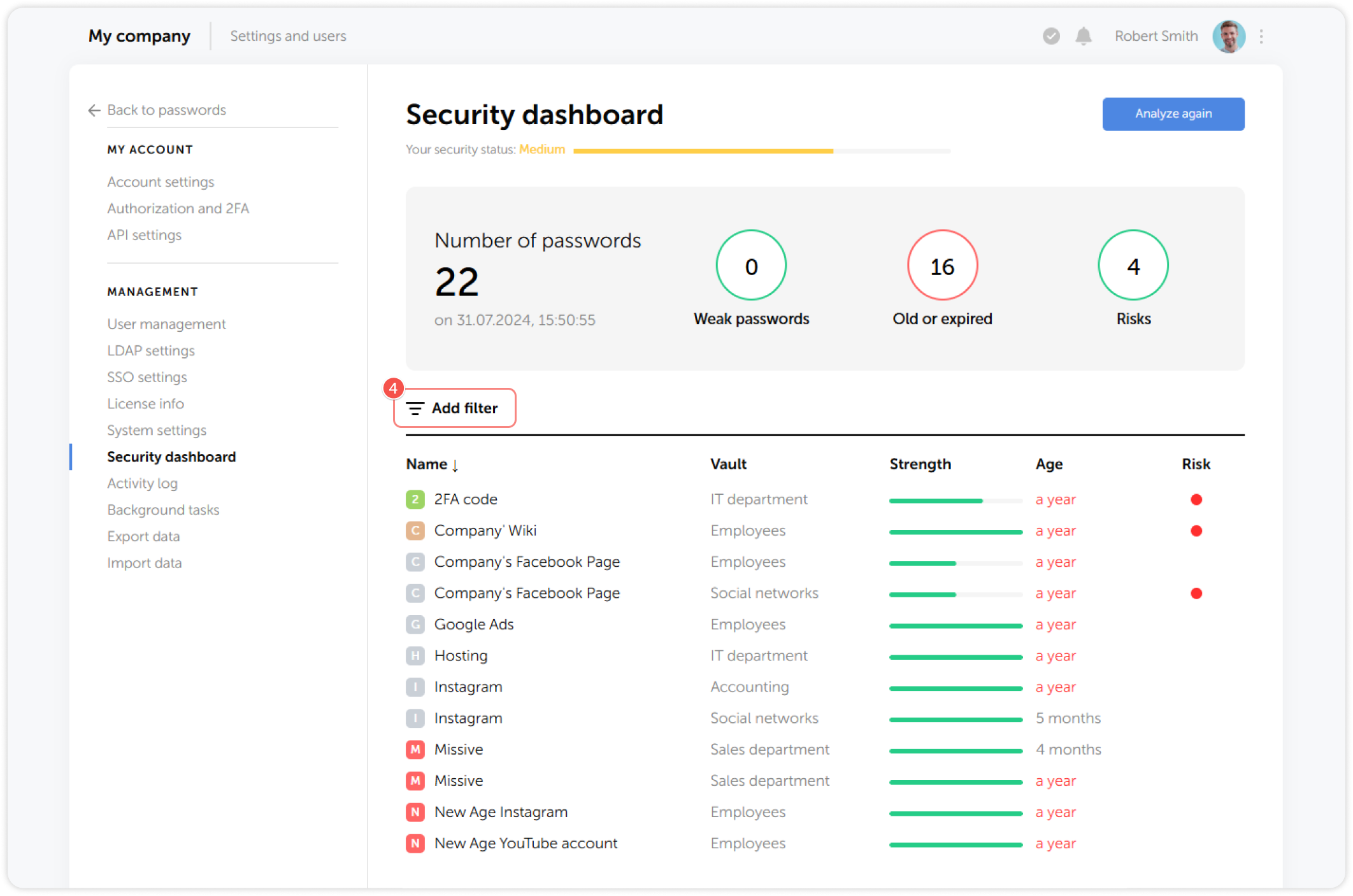Select the Google Ads entry icon
1353x896 pixels.
(415, 625)
